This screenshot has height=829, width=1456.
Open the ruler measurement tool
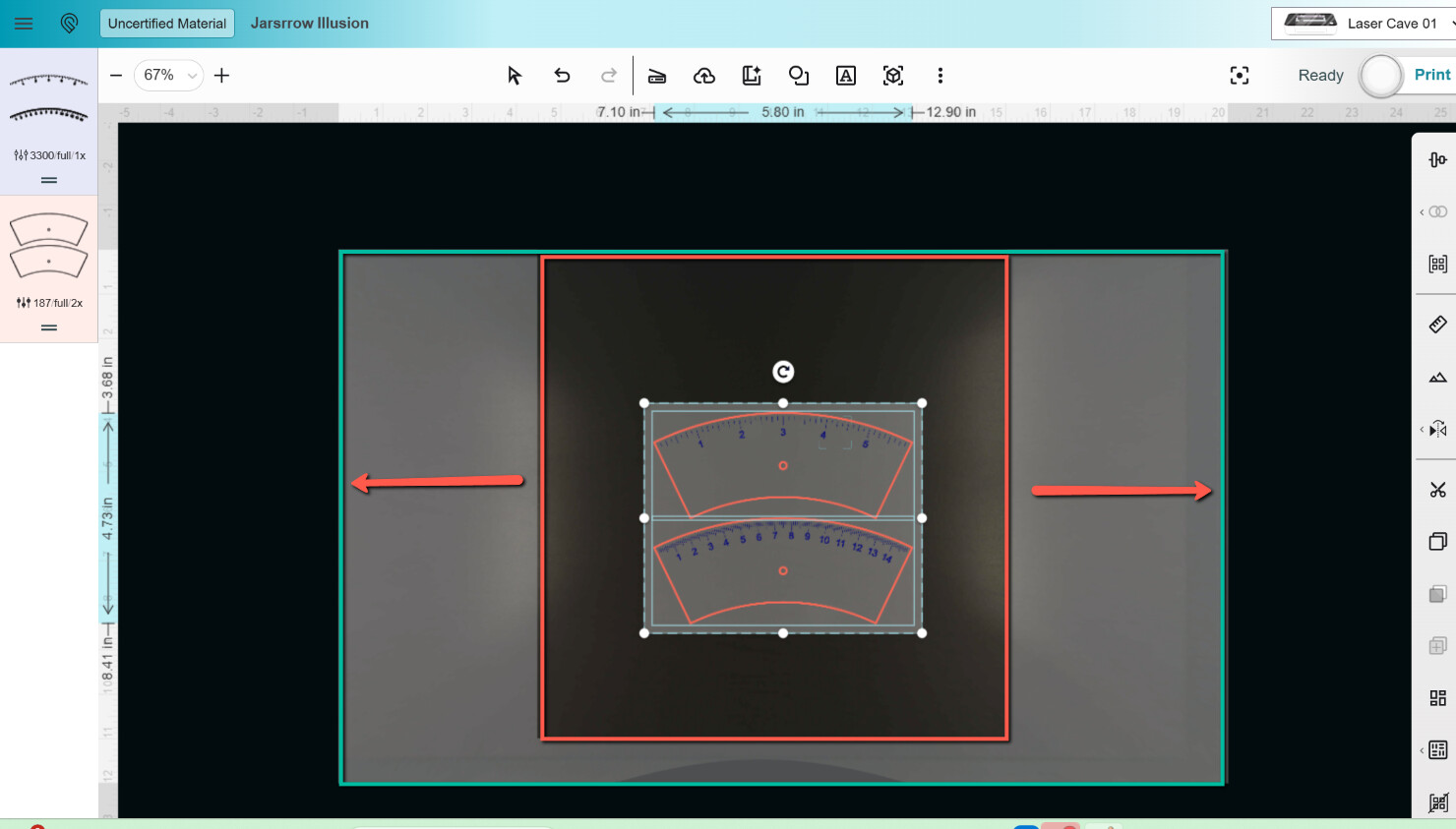pos(1437,325)
